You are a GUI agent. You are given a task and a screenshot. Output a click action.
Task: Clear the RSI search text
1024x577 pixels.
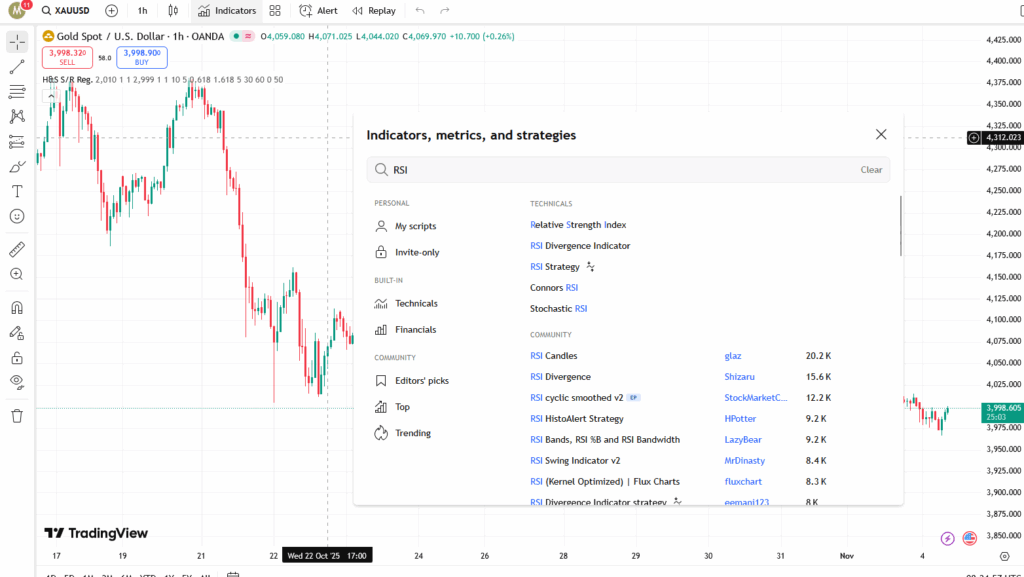(x=871, y=170)
